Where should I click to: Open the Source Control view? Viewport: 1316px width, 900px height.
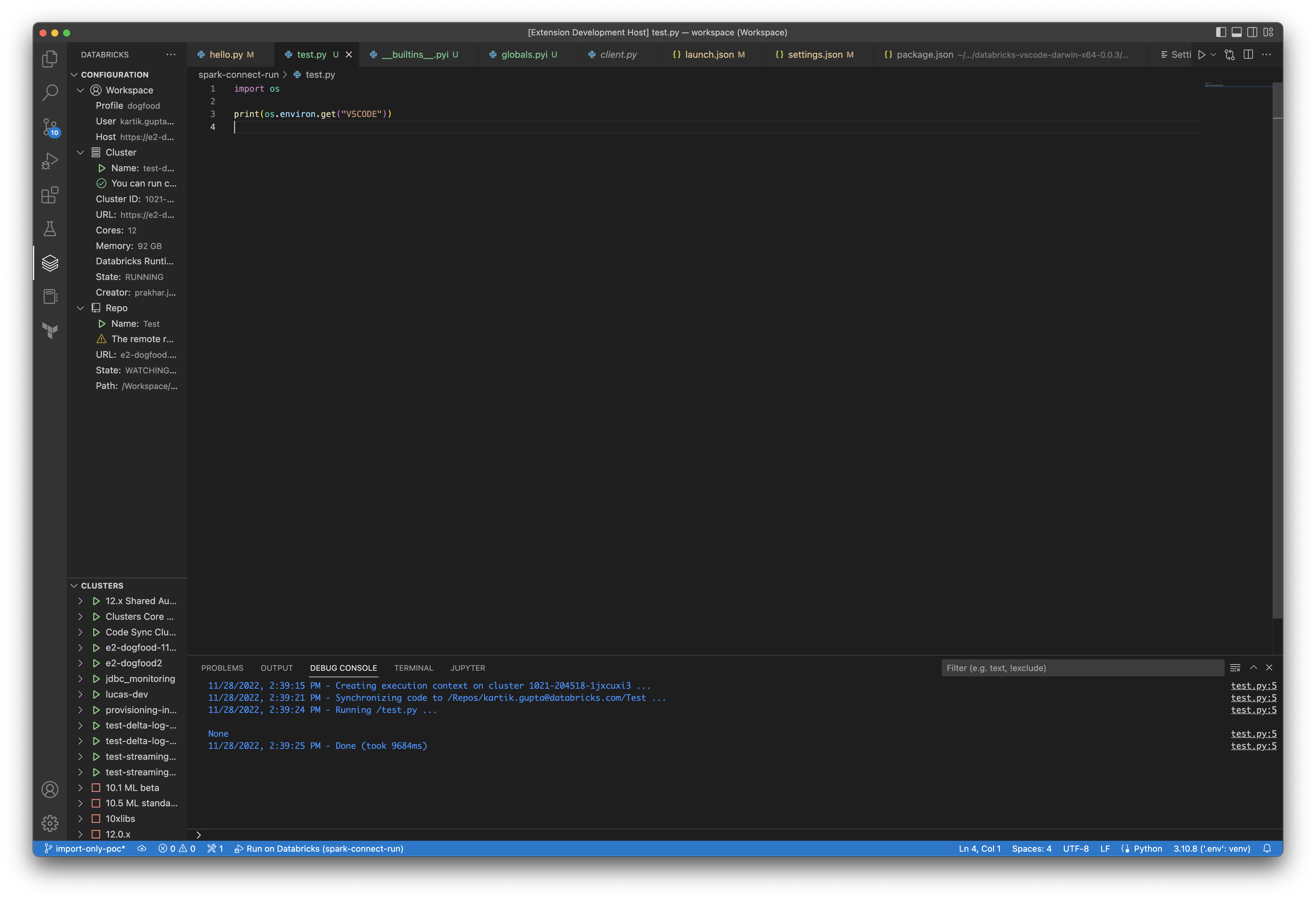click(x=50, y=127)
